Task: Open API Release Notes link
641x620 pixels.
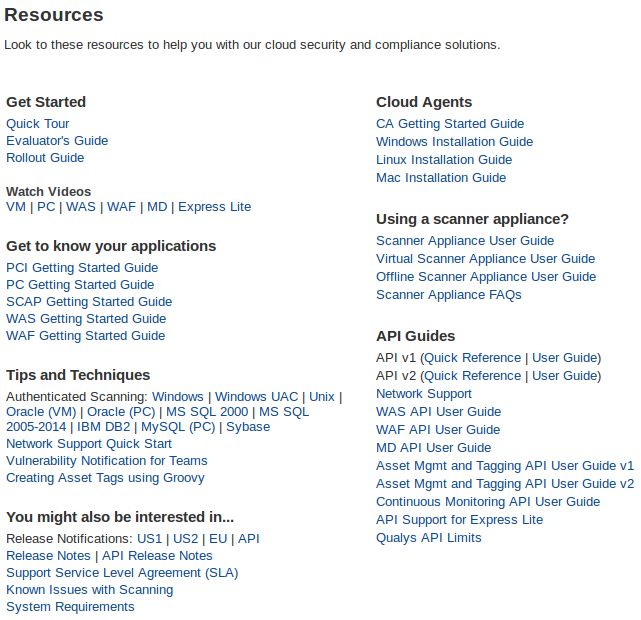Action: point(157,556)
